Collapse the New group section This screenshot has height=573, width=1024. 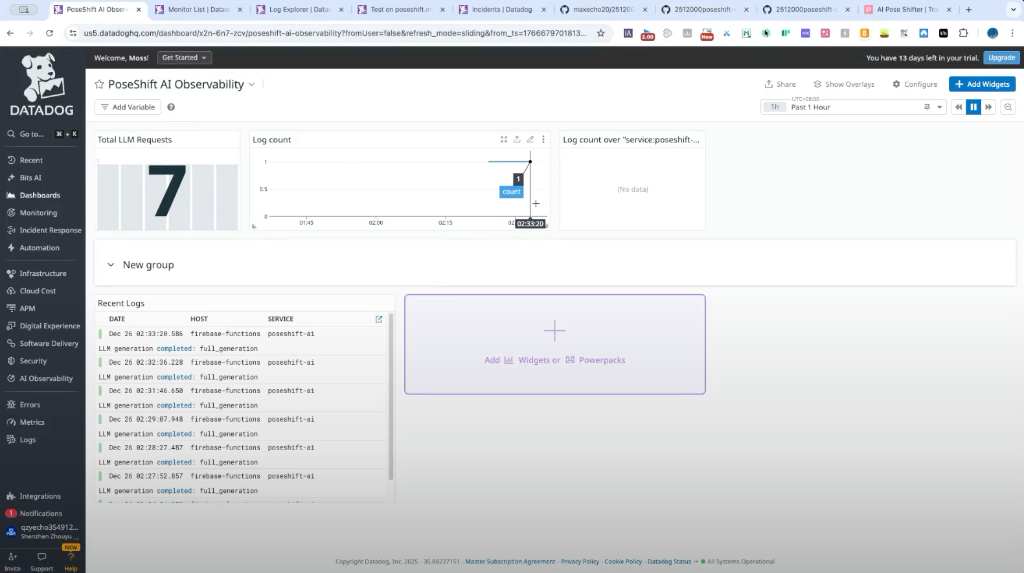pyautogui.click(x=110, y=265)
